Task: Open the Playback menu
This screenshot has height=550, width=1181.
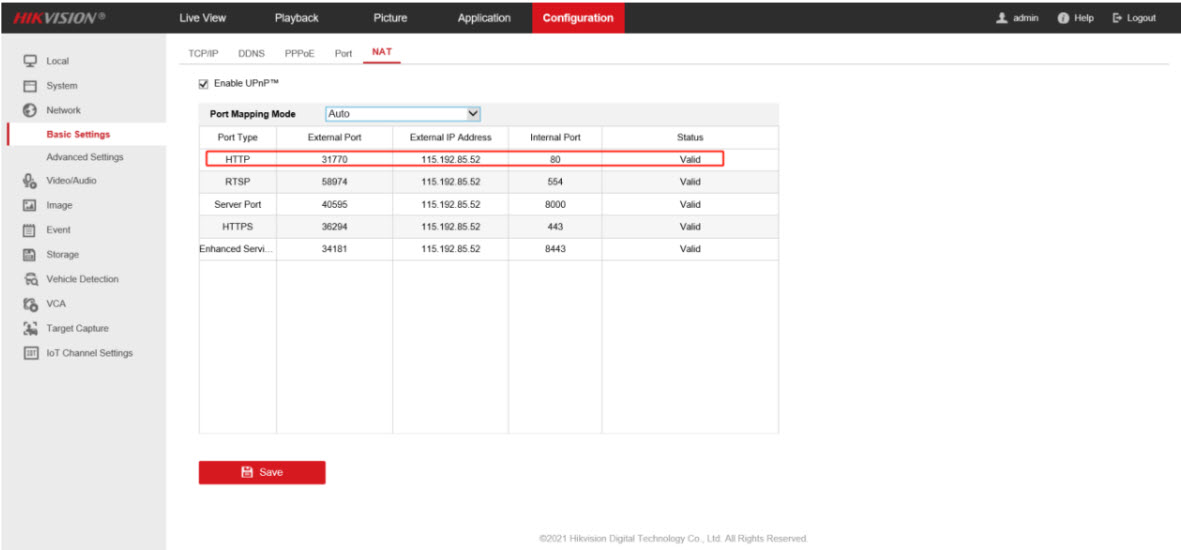Action: 296,18
